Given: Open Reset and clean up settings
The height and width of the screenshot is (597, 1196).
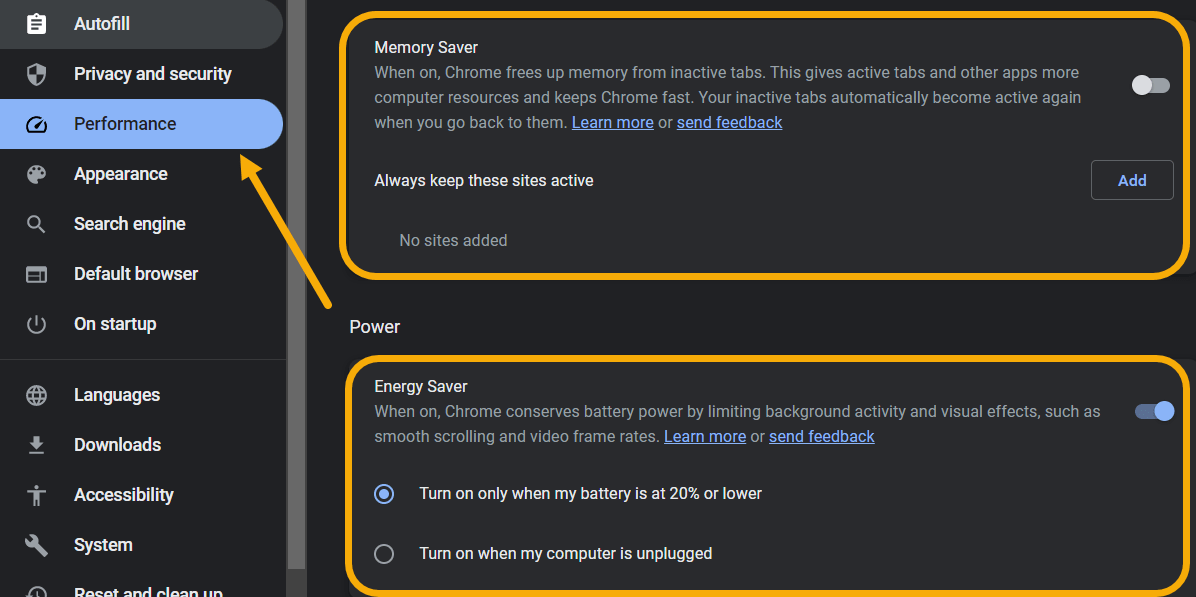Looking at the screenshot, I should click(x=148, y=590).
